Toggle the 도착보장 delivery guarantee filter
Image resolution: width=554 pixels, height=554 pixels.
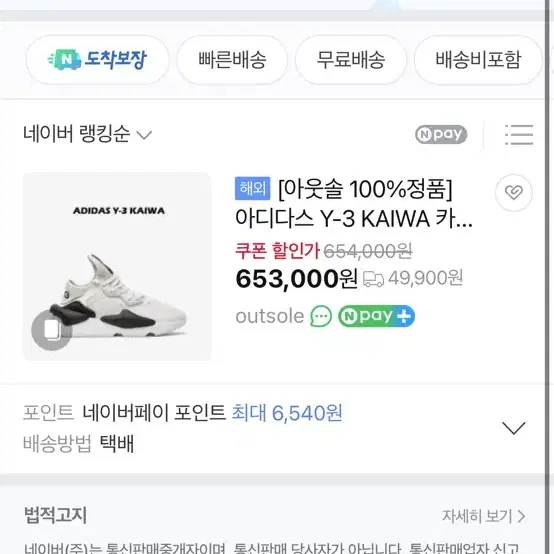[98, 59]
